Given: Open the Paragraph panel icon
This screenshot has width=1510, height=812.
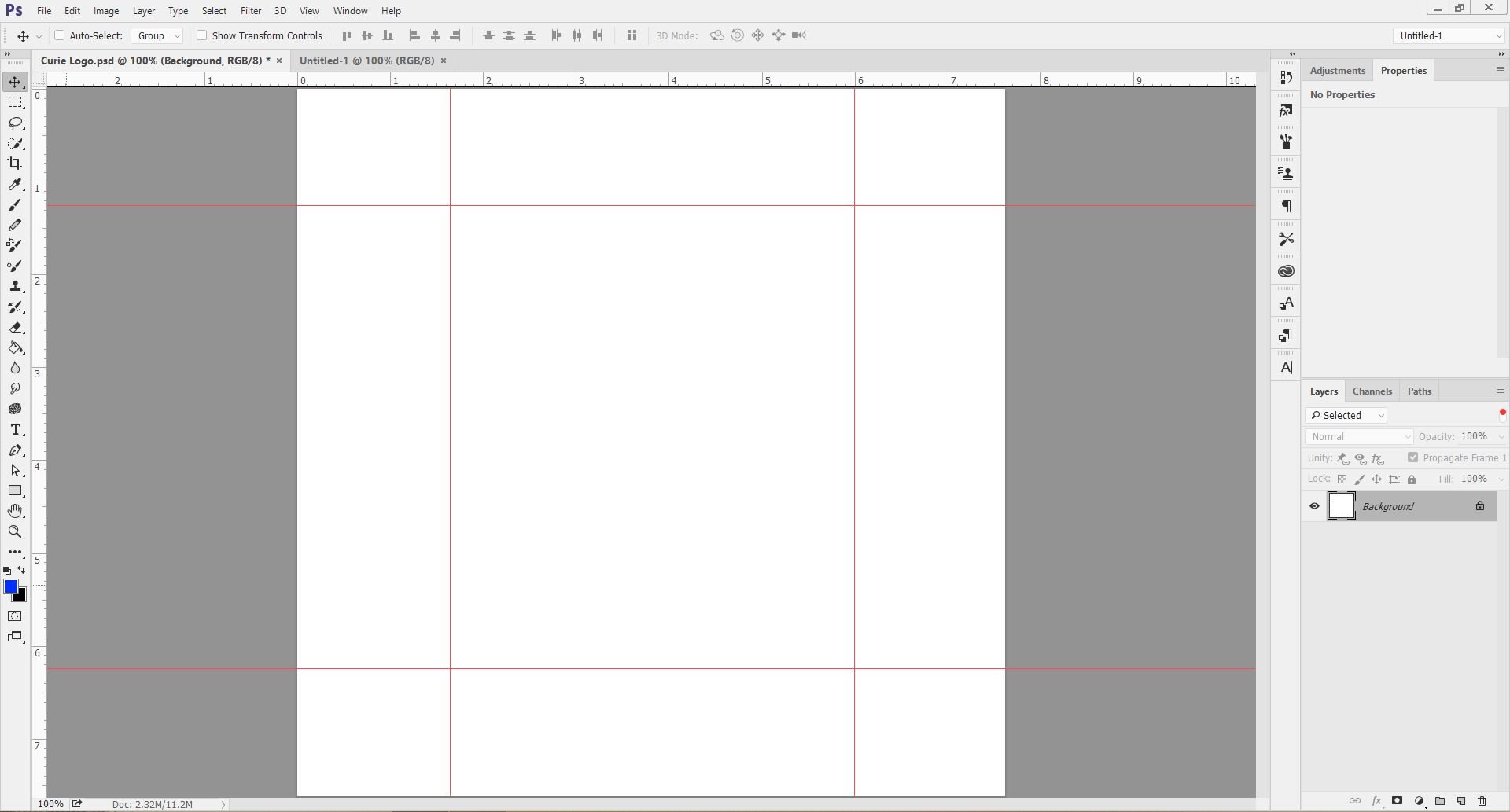Looking at the screenshot, I should click(x=1287, y=207).
